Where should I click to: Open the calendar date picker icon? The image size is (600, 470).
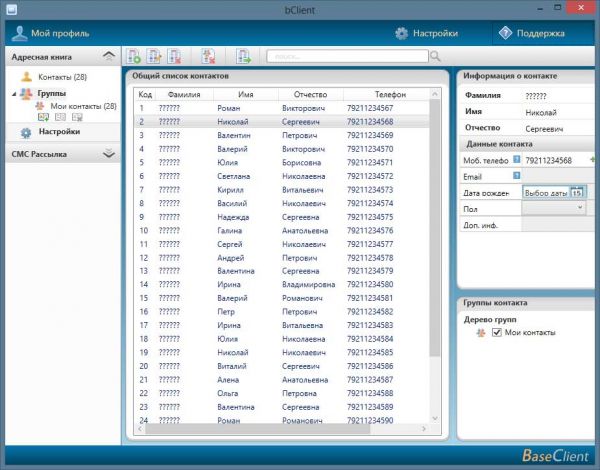577,192
